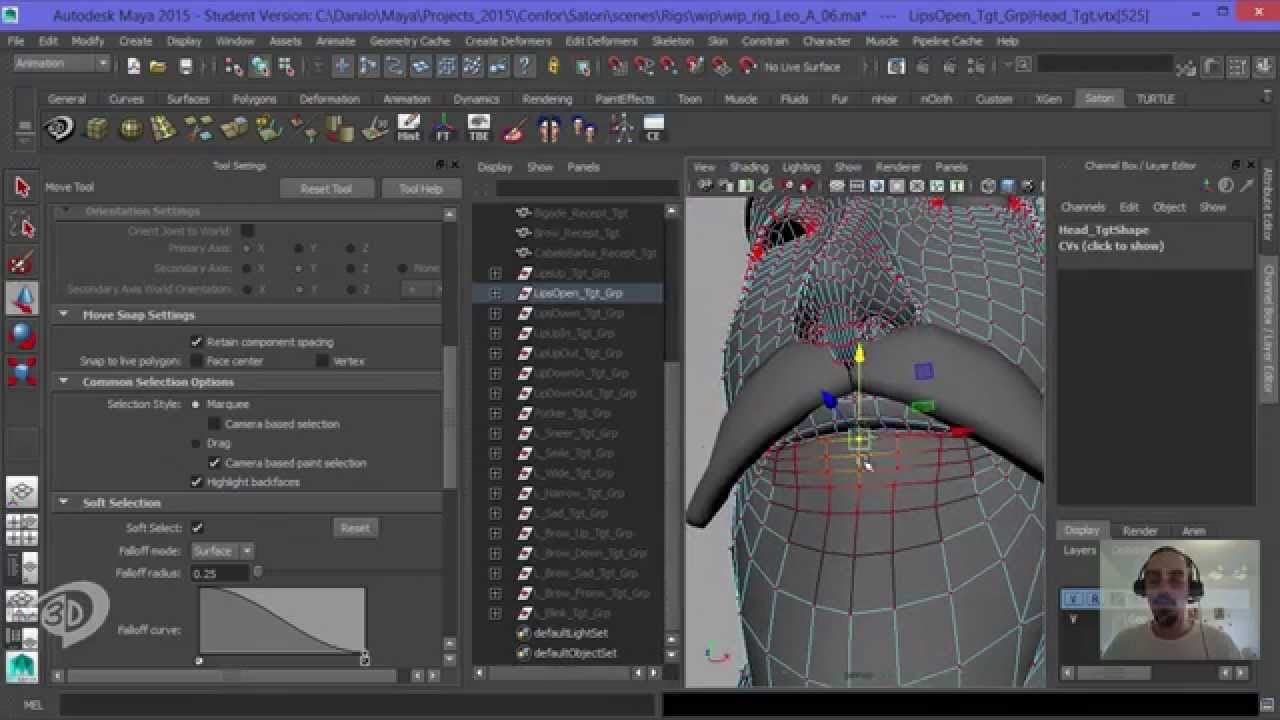Image resolution: width=1280 pixels, height=720 pixels.
Task: Expand the LipsOpen_Tgt_Grp outliner node
Action: click(x=495, y=293)
